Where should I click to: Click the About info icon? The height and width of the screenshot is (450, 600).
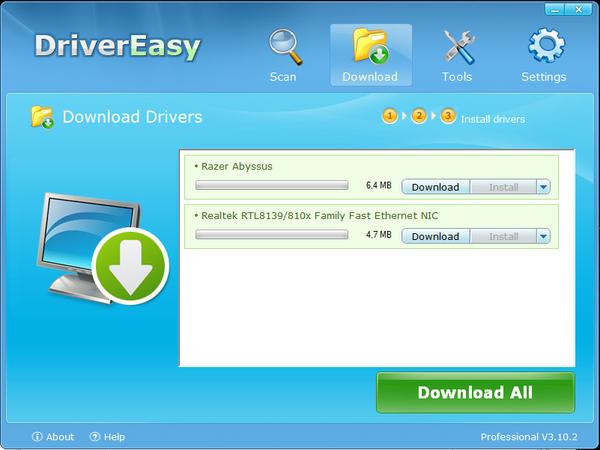(x=37, y=437)
